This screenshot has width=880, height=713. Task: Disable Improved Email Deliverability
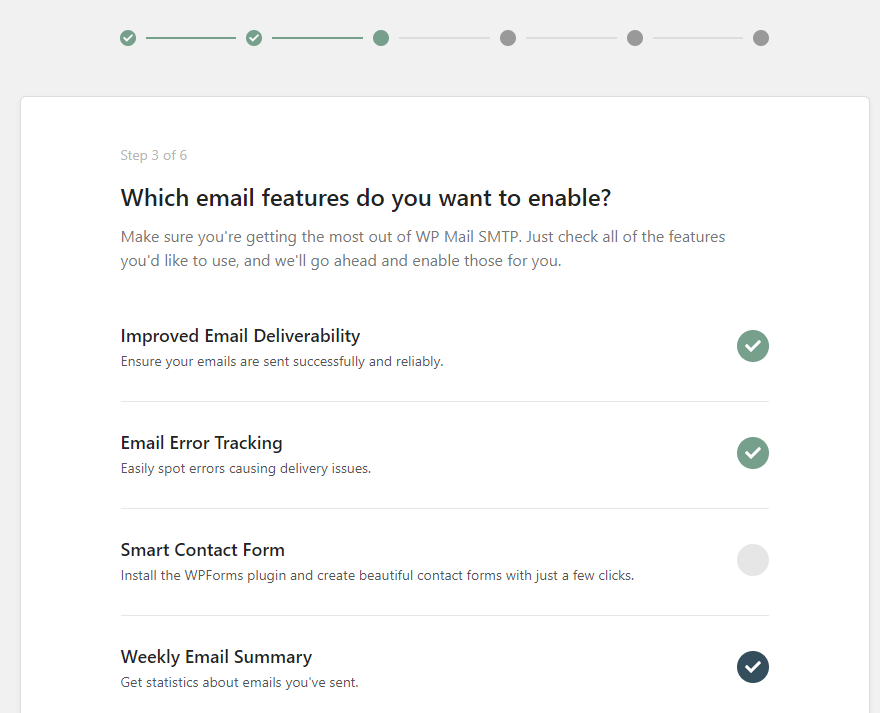(x=753, y=346)
